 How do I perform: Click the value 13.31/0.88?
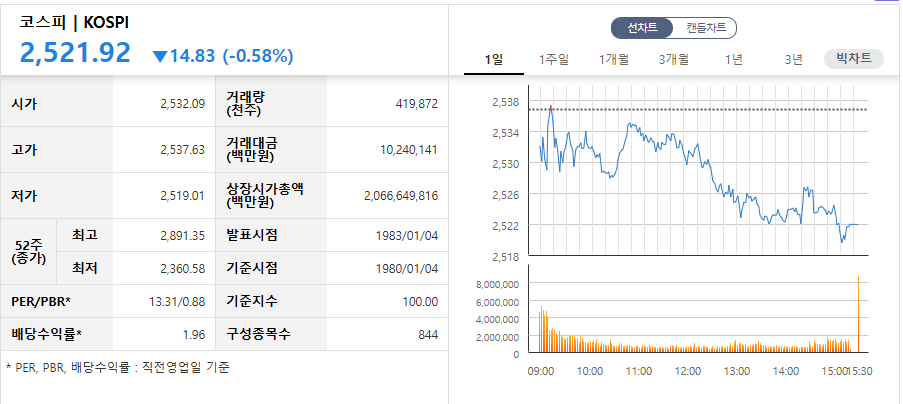click(177, 302)
